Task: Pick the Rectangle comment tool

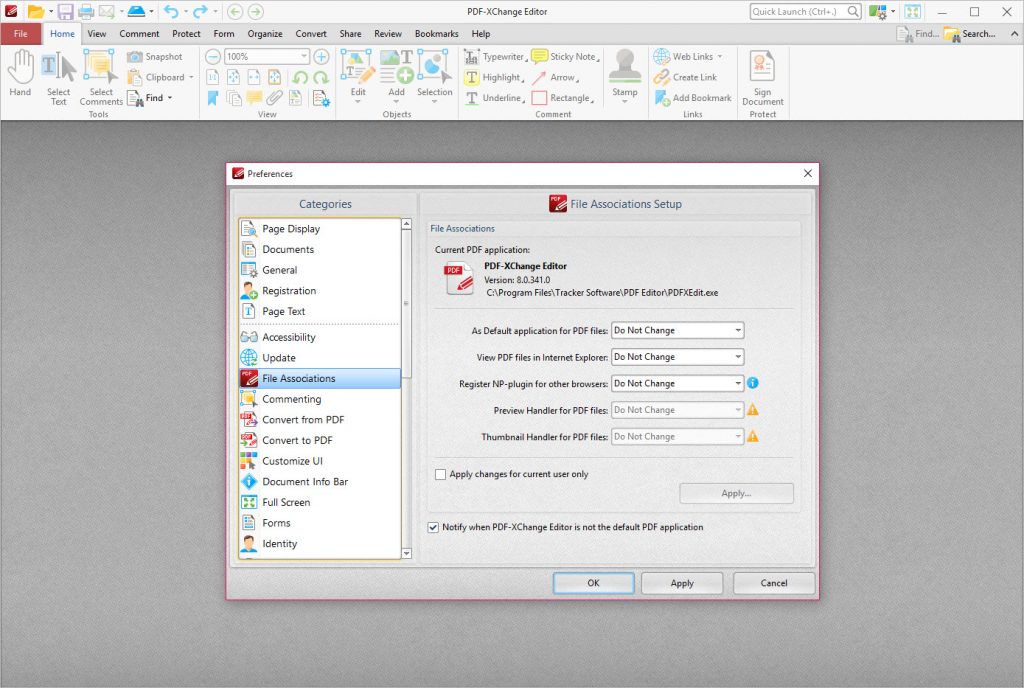Action: coord(562,98)
